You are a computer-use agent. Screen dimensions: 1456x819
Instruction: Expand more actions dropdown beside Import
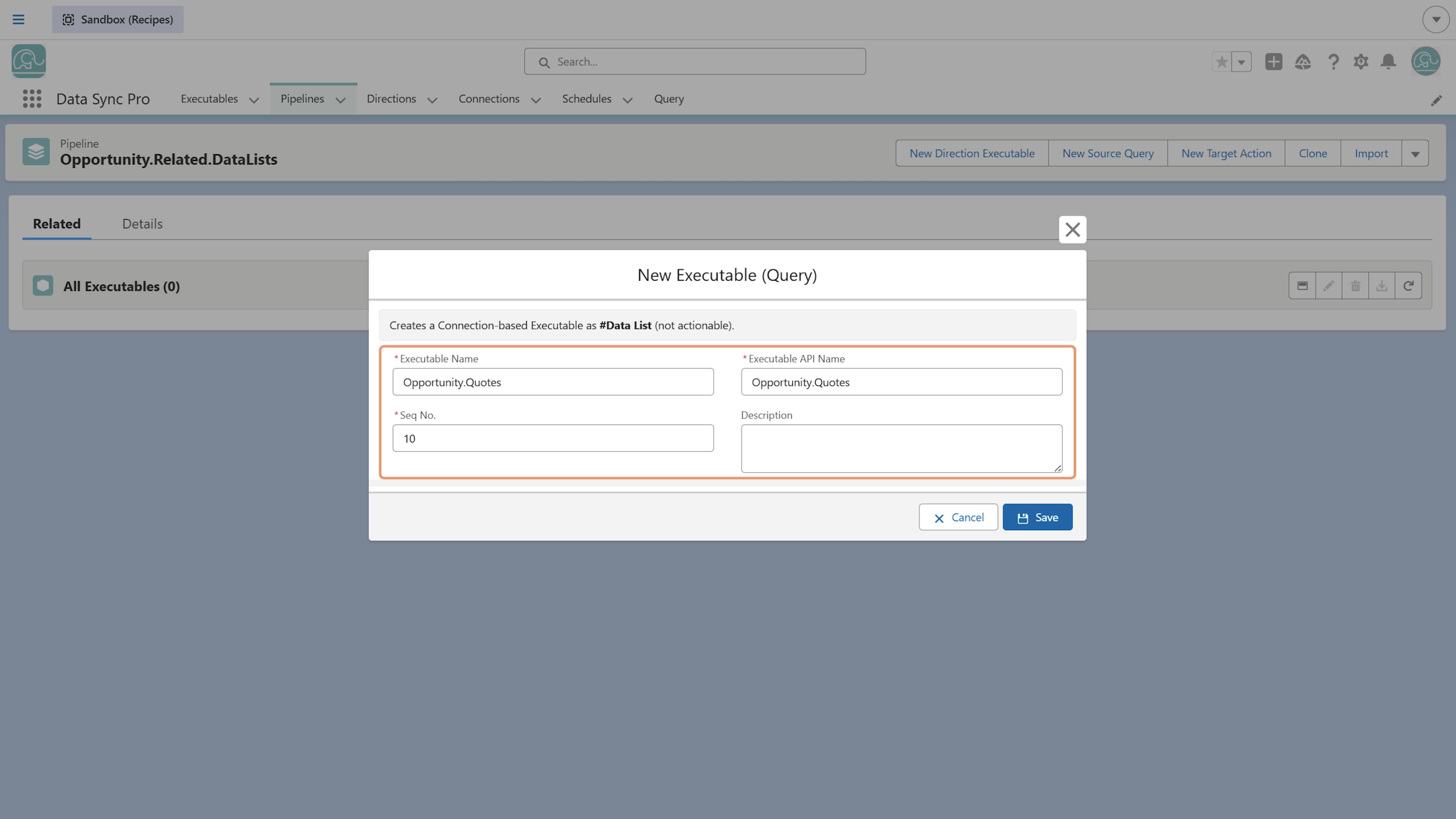click(x=1415, y=153)
